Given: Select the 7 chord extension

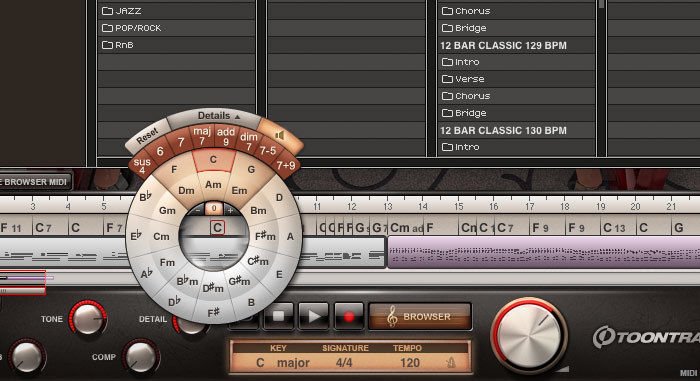Looking at the screenshot, I should (181, 142).
